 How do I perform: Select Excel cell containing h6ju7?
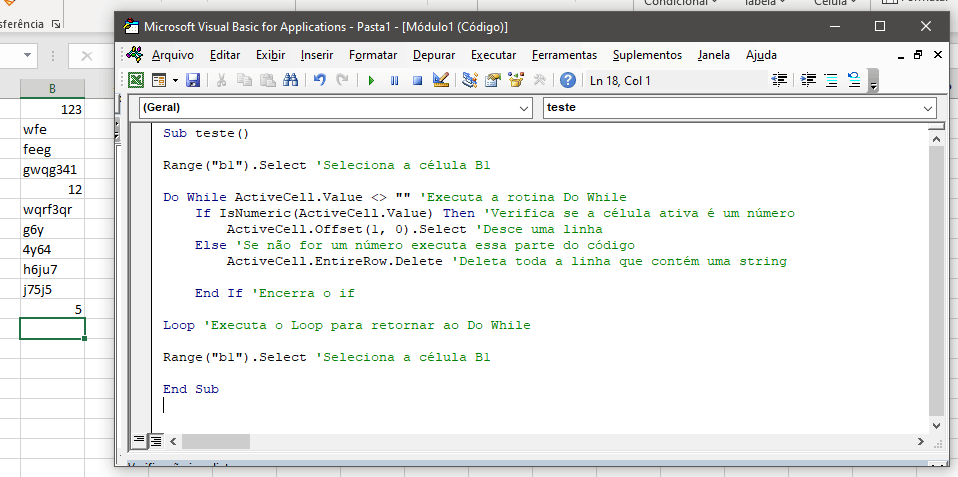point(52,269)
